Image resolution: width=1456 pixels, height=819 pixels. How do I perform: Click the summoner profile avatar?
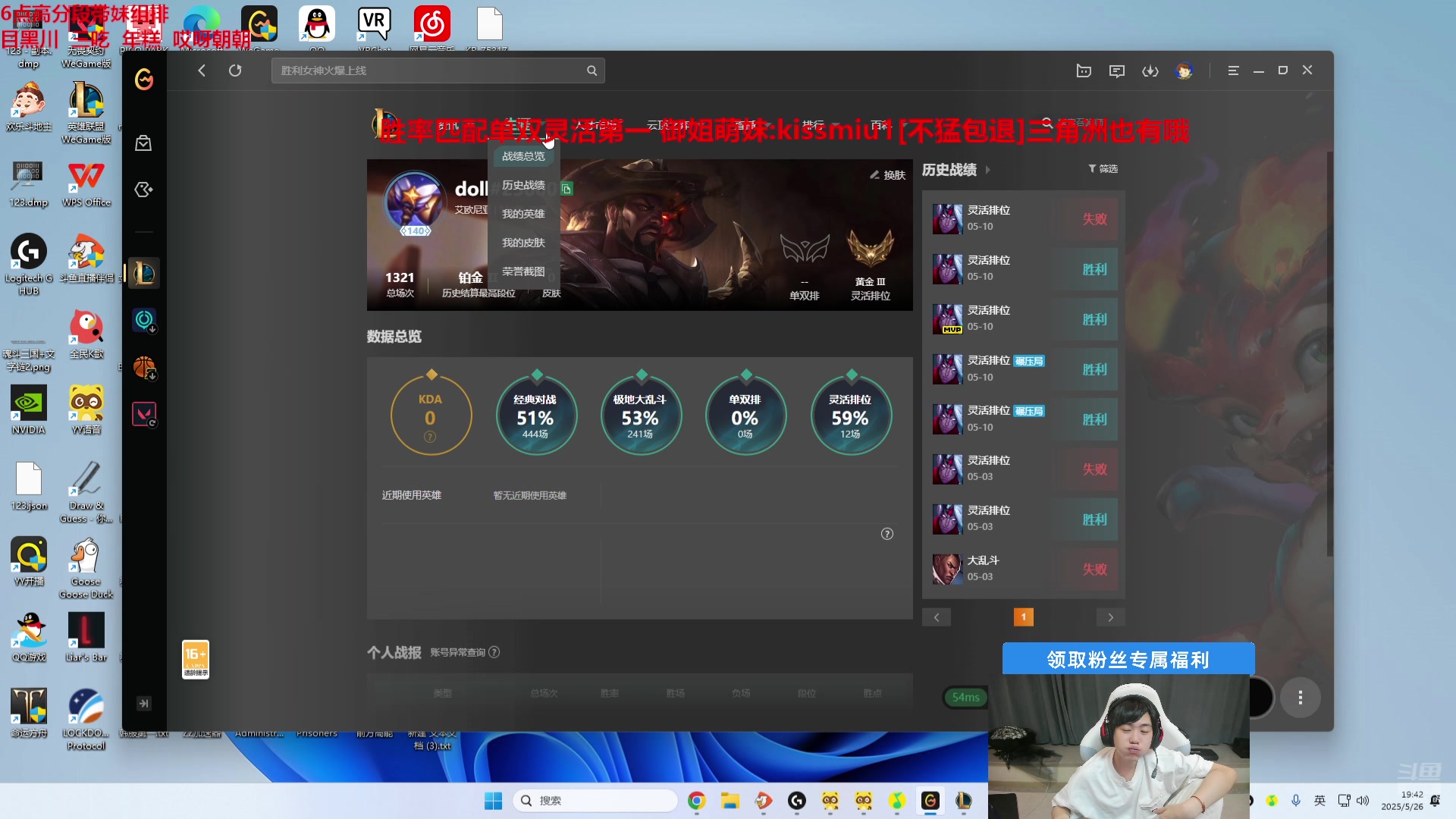pos(415,202)
